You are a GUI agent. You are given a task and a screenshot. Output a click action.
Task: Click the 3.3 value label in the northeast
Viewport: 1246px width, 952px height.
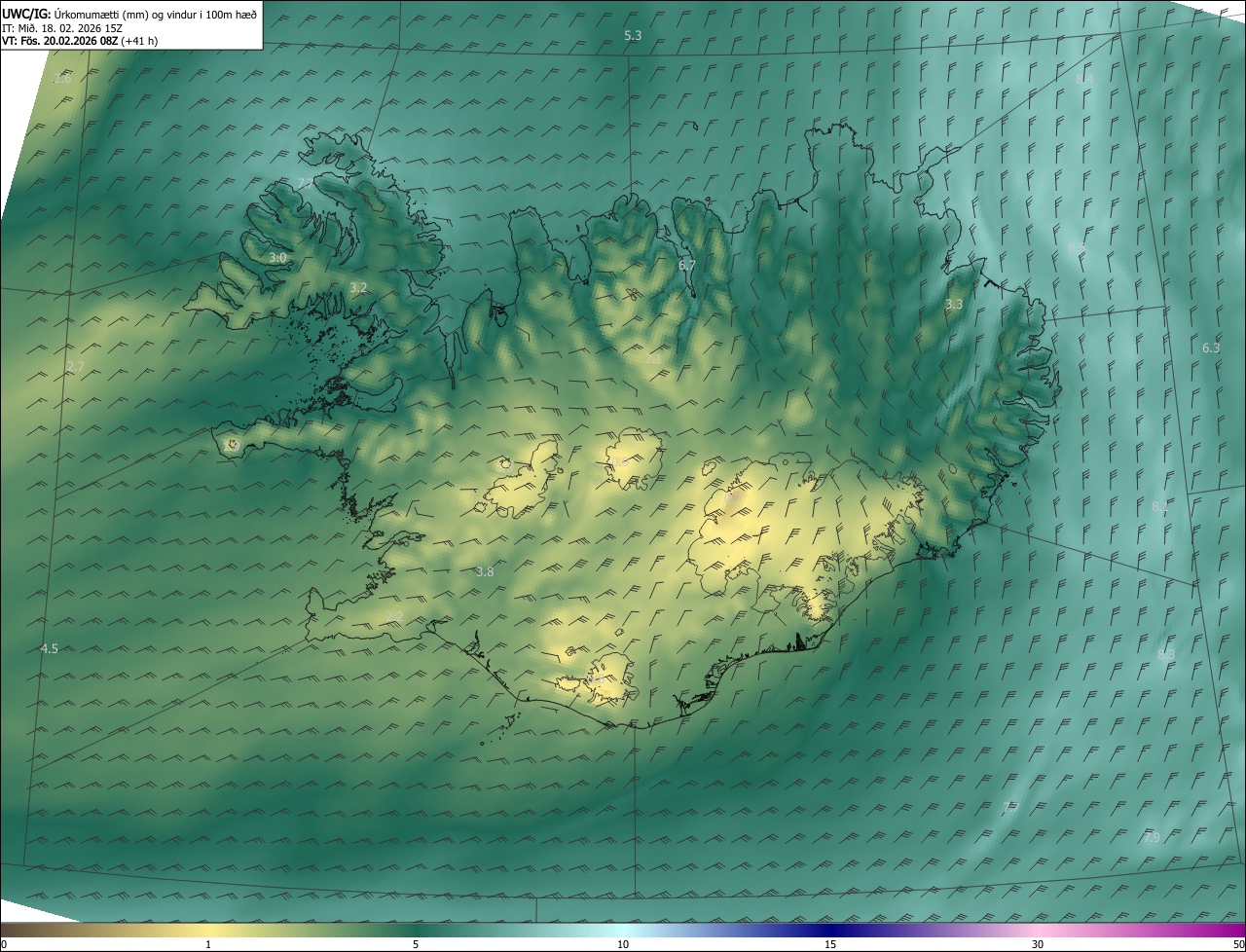pos(954,304)
